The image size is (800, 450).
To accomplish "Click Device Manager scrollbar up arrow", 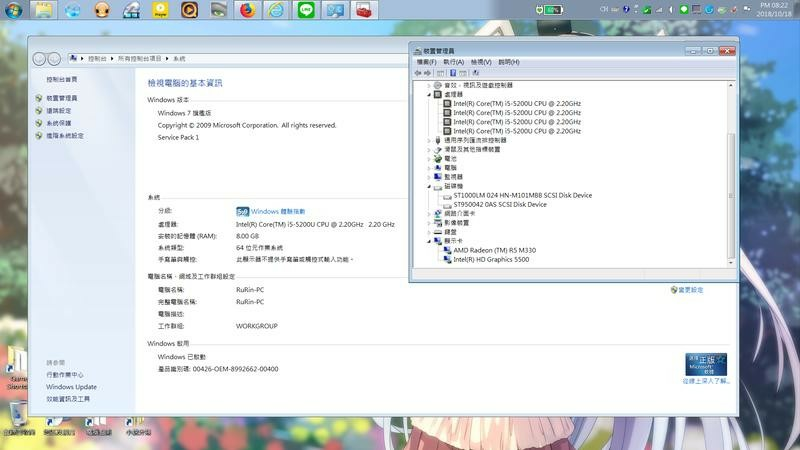I will pos(731,85).
